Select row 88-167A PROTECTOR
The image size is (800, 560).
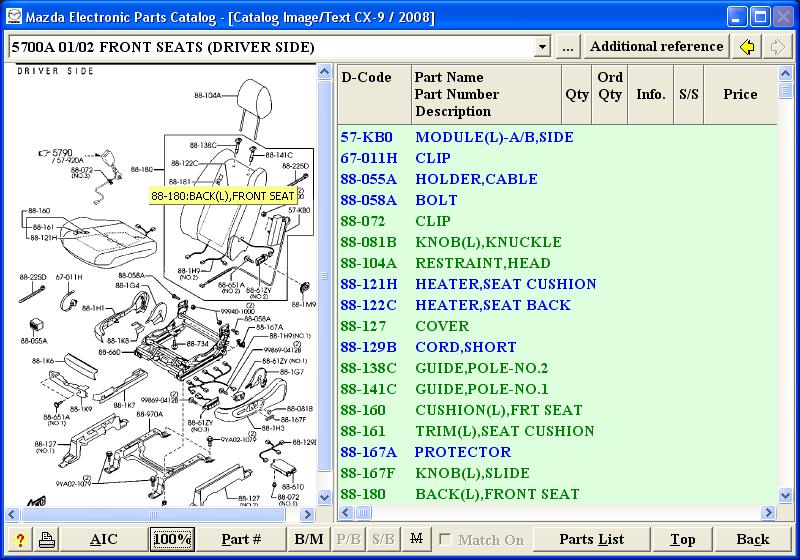557,452
